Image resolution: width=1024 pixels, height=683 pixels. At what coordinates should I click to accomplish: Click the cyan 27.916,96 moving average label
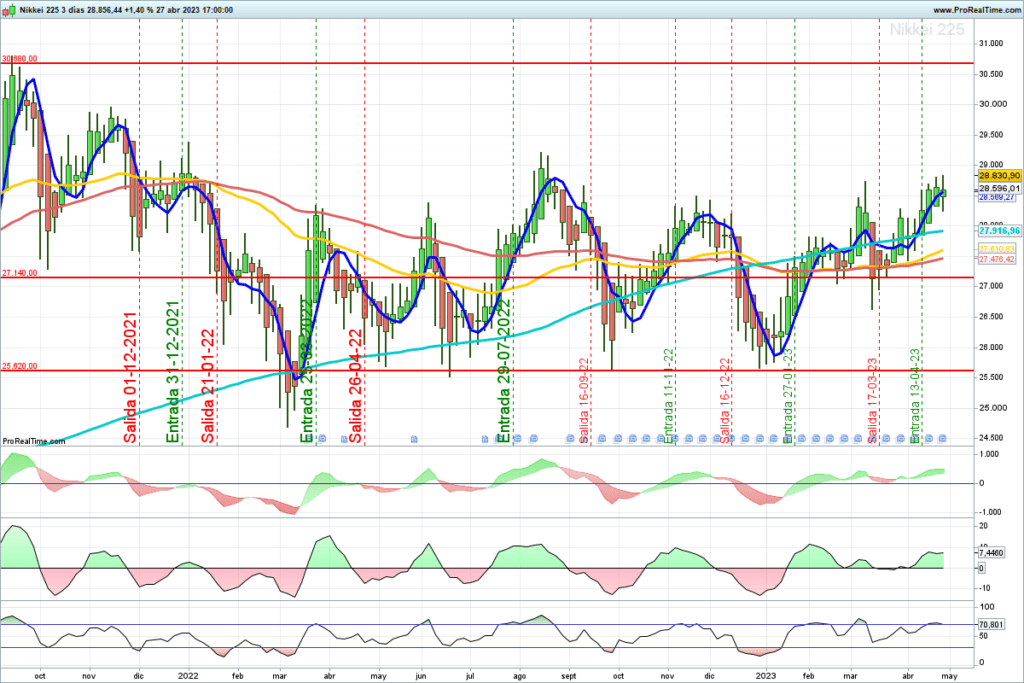click(x=999, y=230)
